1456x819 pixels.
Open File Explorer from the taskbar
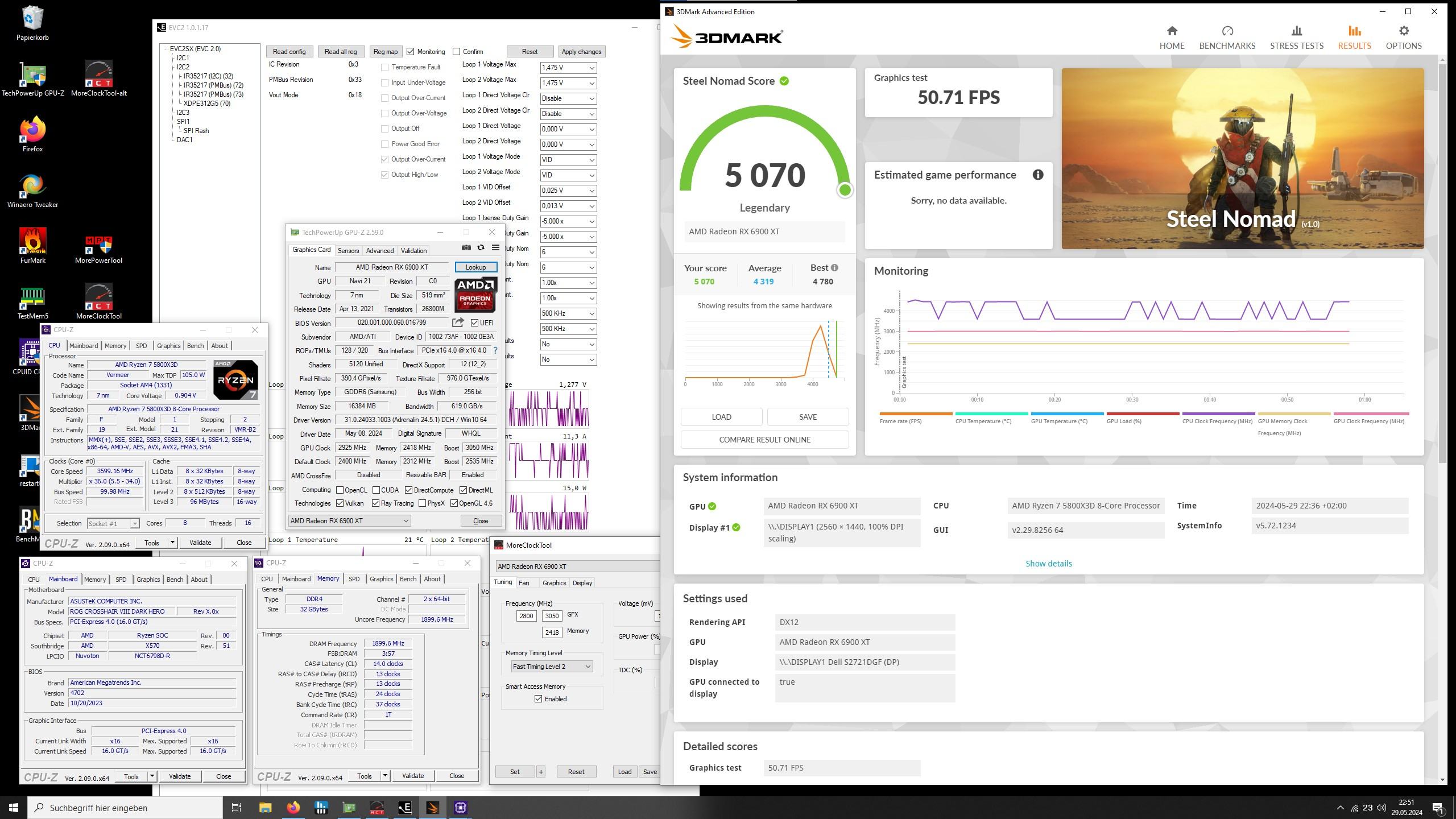(x=265, y=808)
